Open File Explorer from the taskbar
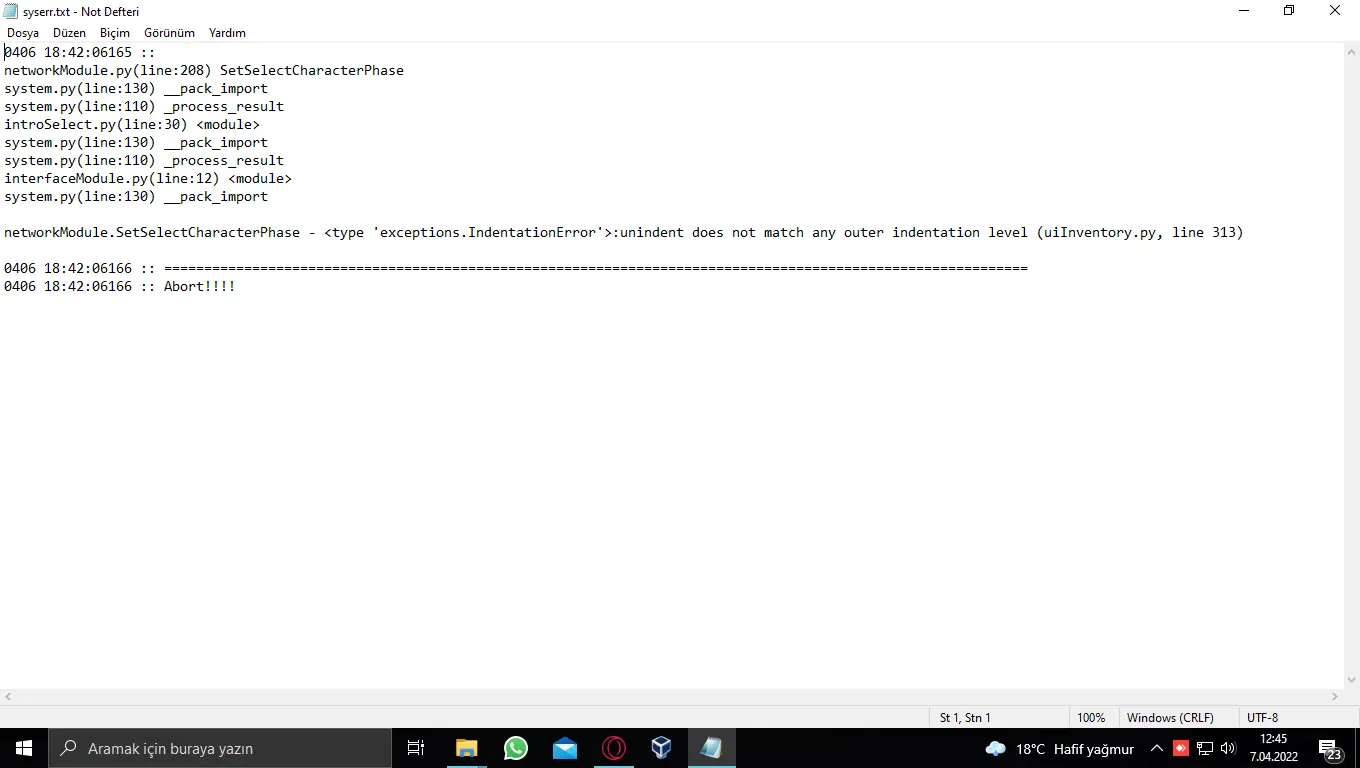Screen dimensions: 1360x768 pyautogui.click(x=466, y=748)
